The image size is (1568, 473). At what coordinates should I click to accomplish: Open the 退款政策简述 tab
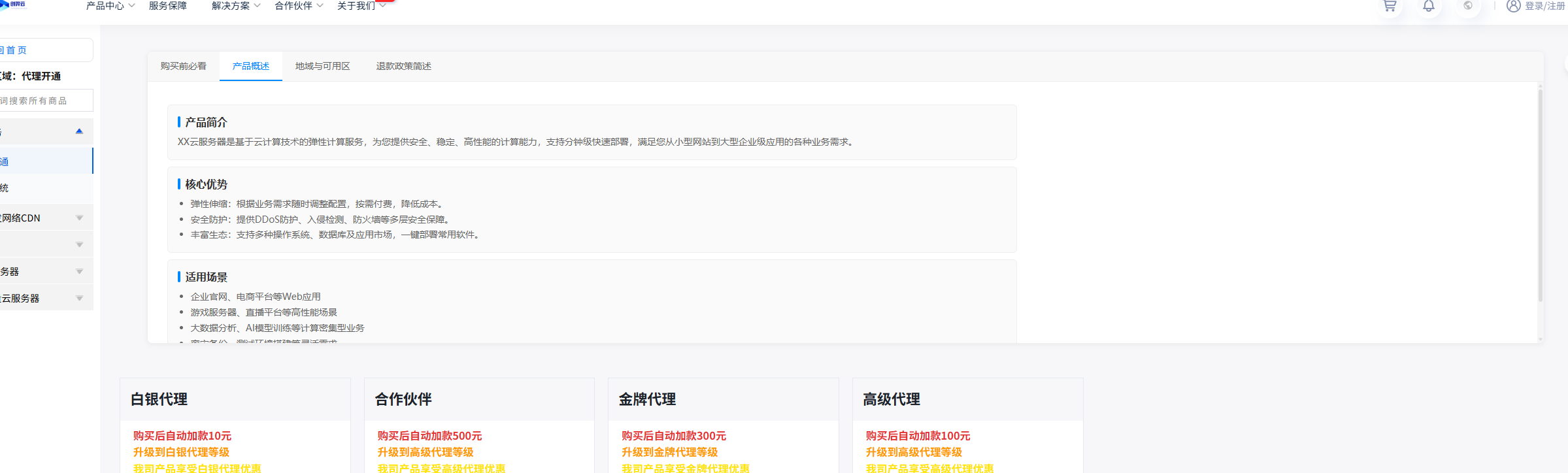coord(403,67)
